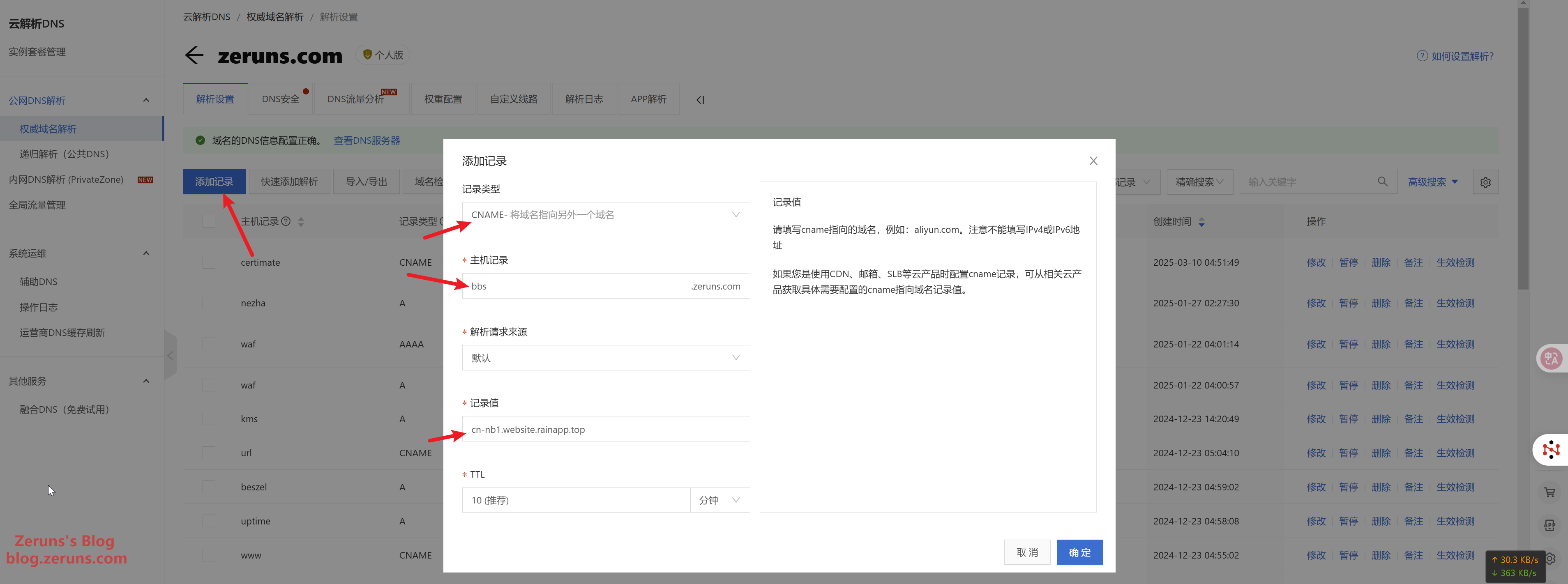The width and height of the screenshot is (1568, 584).
Task: Click the 取消 cancel button
Action: [x=1027, y=552]
